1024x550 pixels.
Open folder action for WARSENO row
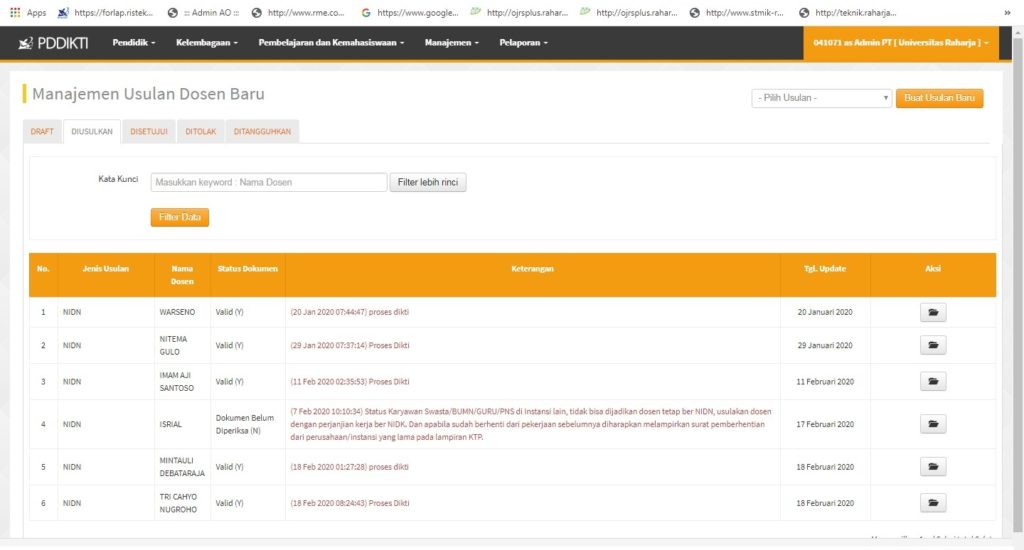[x=933, y=312]
